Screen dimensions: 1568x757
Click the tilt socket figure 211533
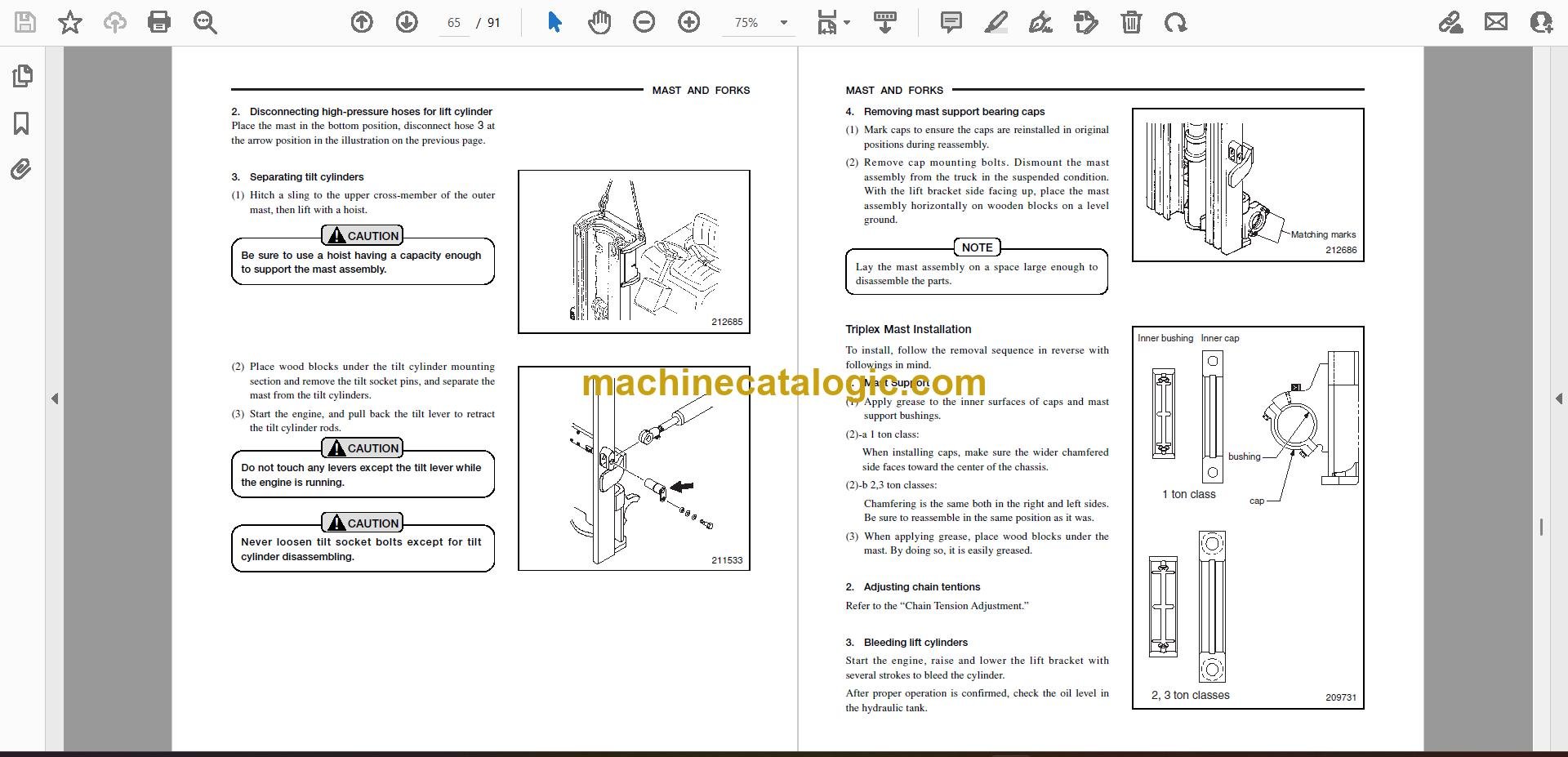pyautogui.click(x=634, y=469)
